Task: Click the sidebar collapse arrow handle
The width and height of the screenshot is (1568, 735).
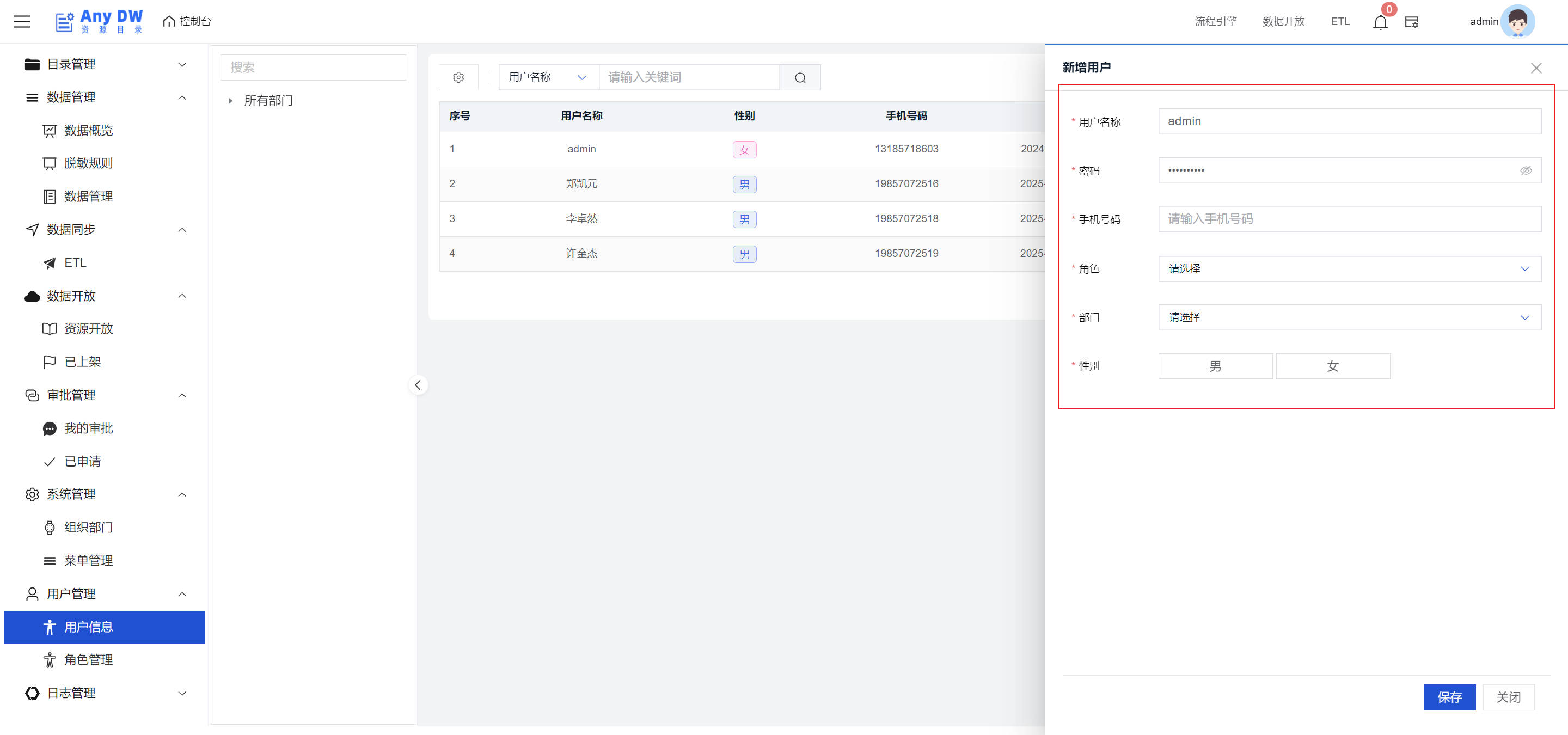Action: coord(418,385)
